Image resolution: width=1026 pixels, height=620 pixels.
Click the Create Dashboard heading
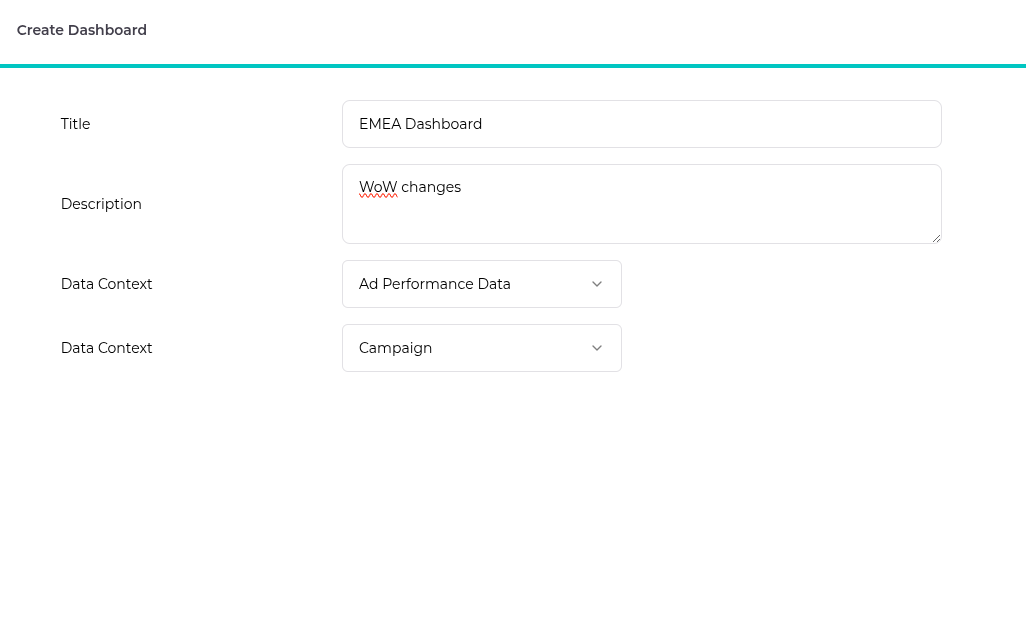point(82,30)
